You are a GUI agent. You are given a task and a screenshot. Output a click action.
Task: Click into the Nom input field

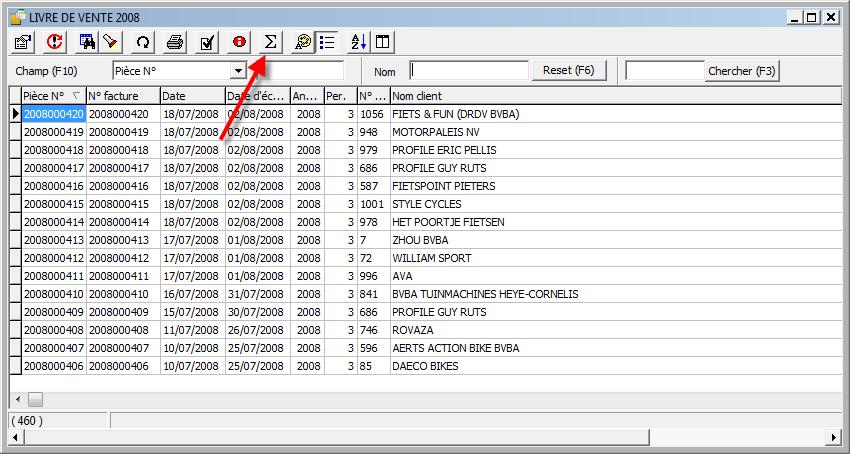469,71
